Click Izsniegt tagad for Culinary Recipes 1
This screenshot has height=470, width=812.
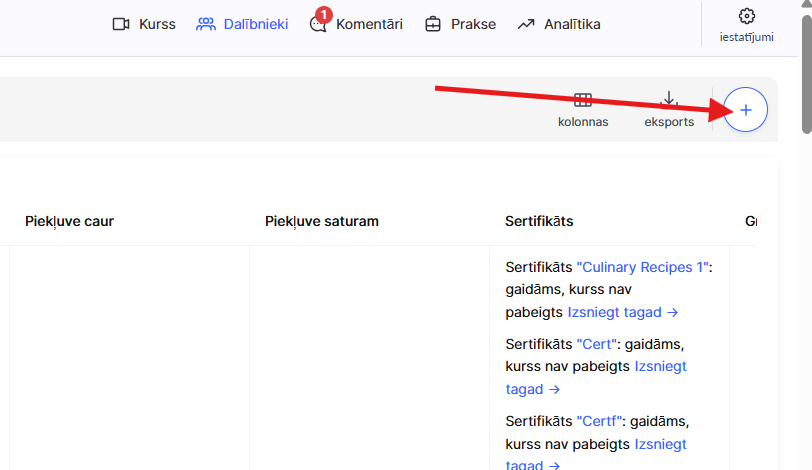coord(623,312)
